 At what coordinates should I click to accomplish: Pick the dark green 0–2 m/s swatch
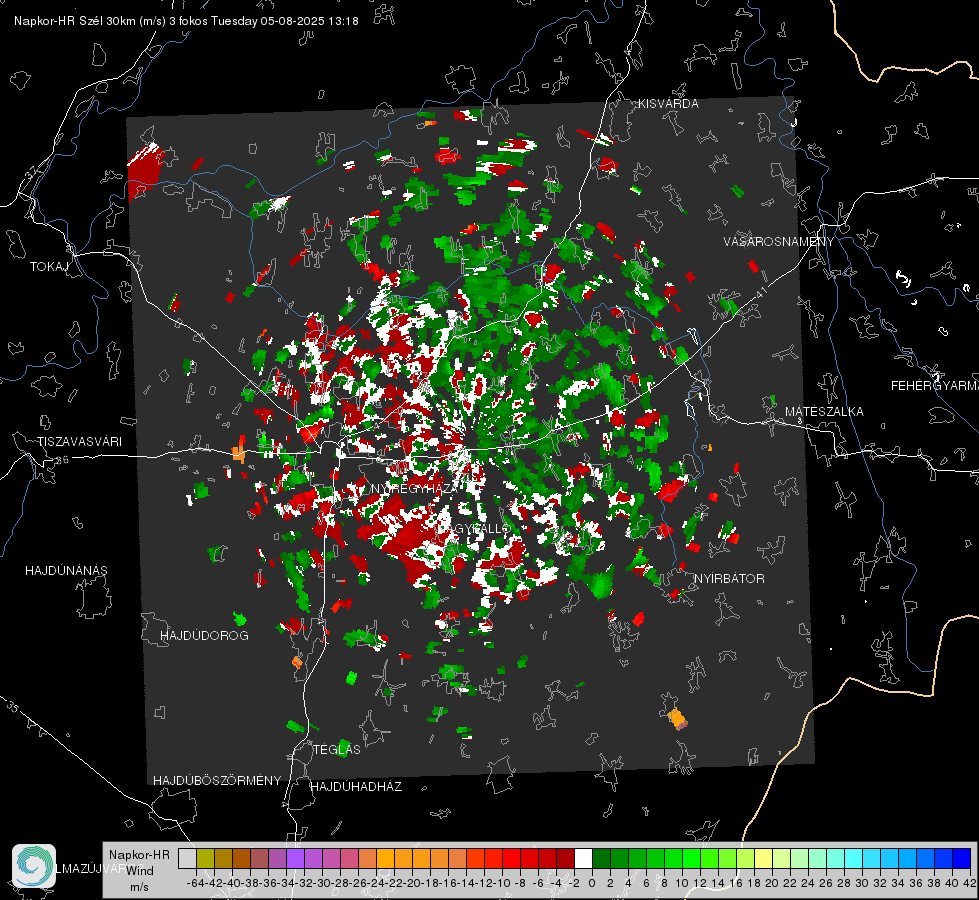(x=601, y=858)
